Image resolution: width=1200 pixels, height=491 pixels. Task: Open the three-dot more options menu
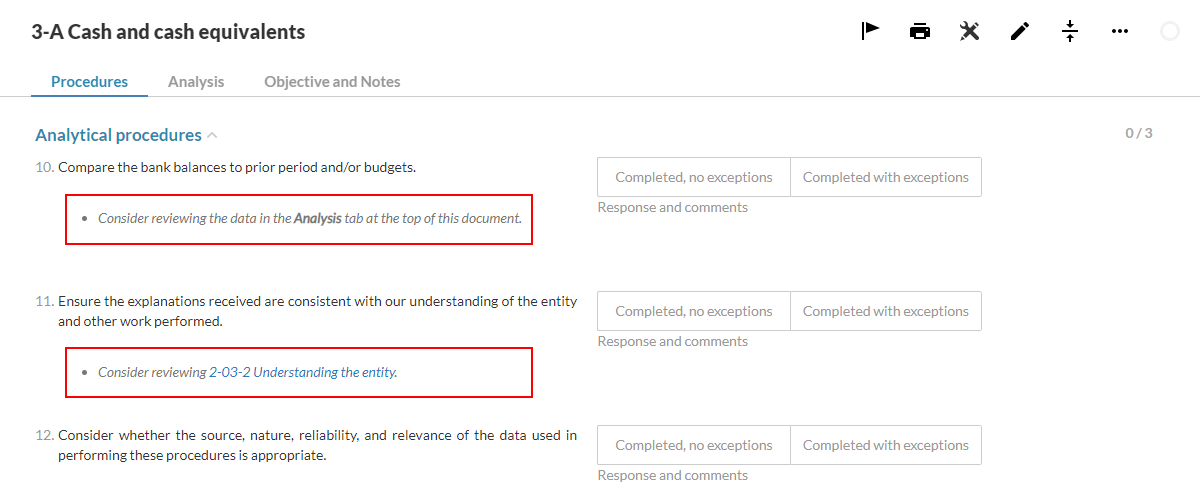[1120, 31]
